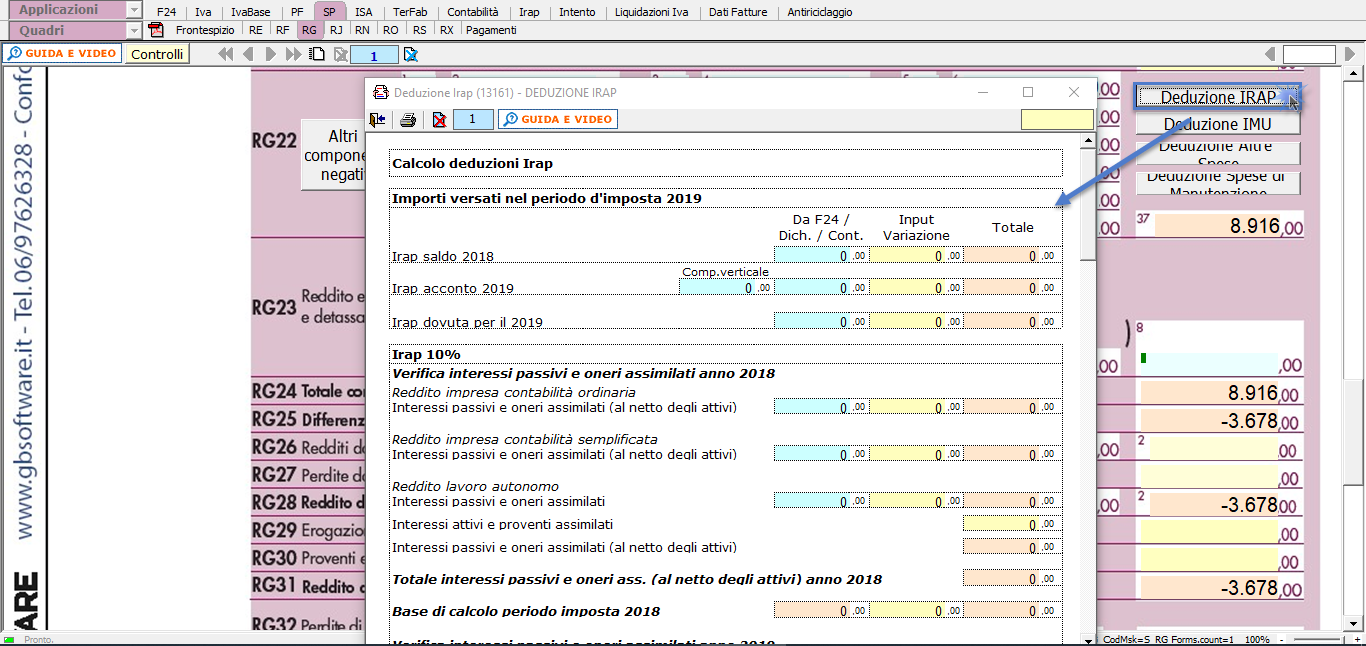1366x646 pixels.
Task: Open the Antiriciclaggio tab
Action: coord(820,12)
